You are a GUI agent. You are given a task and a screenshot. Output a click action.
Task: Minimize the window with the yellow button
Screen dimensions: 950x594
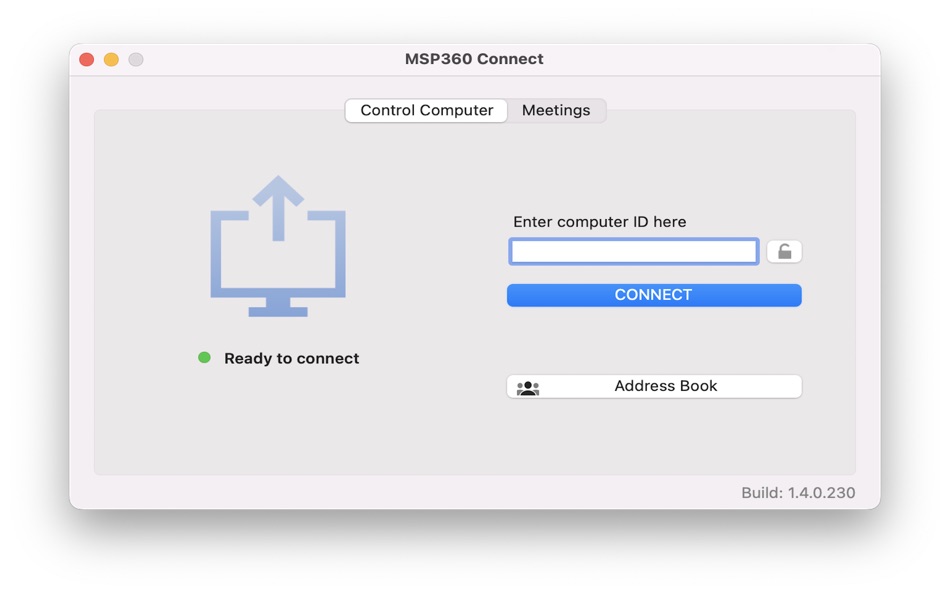tap(111, 59)
